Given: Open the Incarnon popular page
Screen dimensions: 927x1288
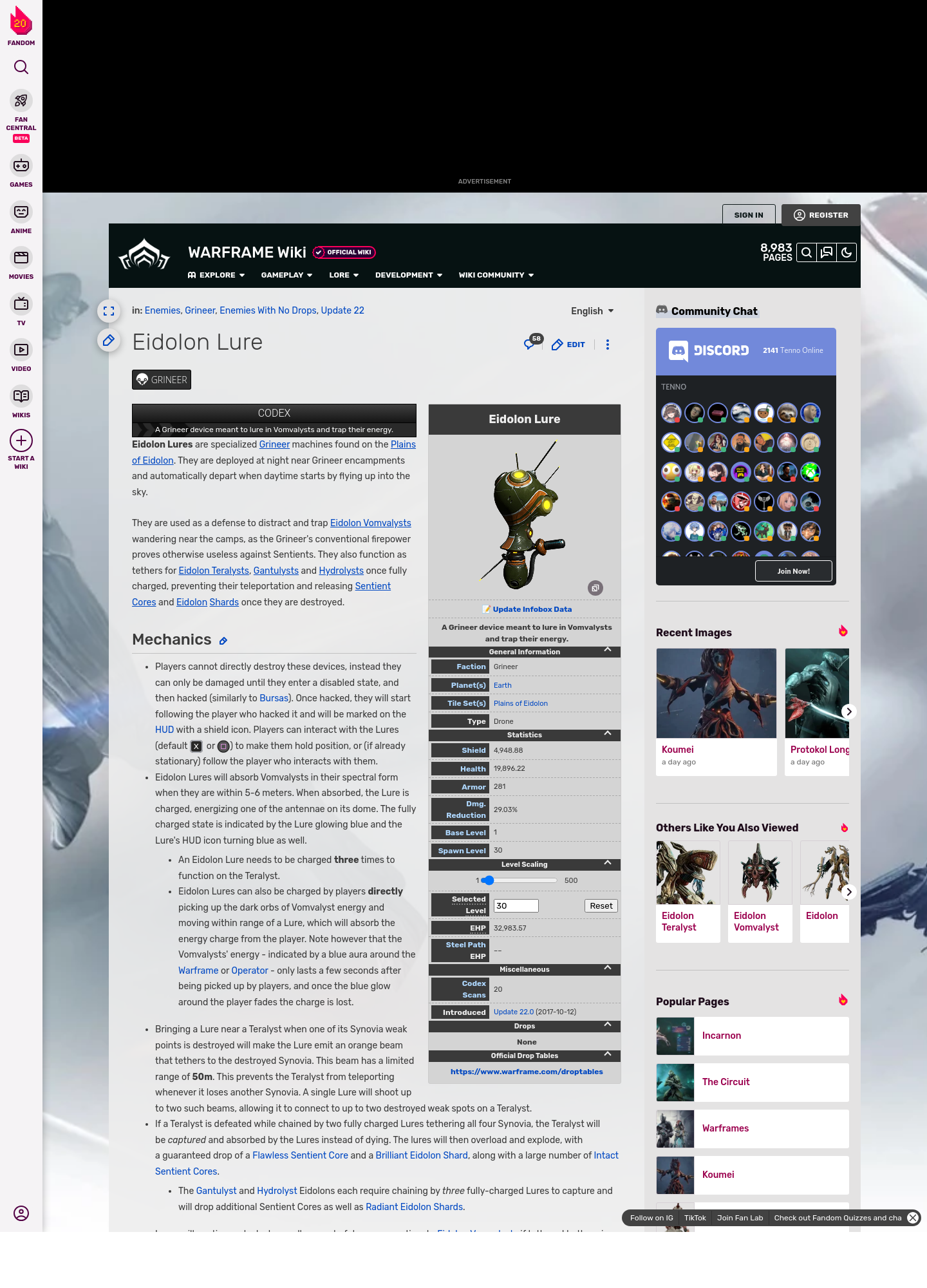Looking at the screenshot, I should 753,1036.
